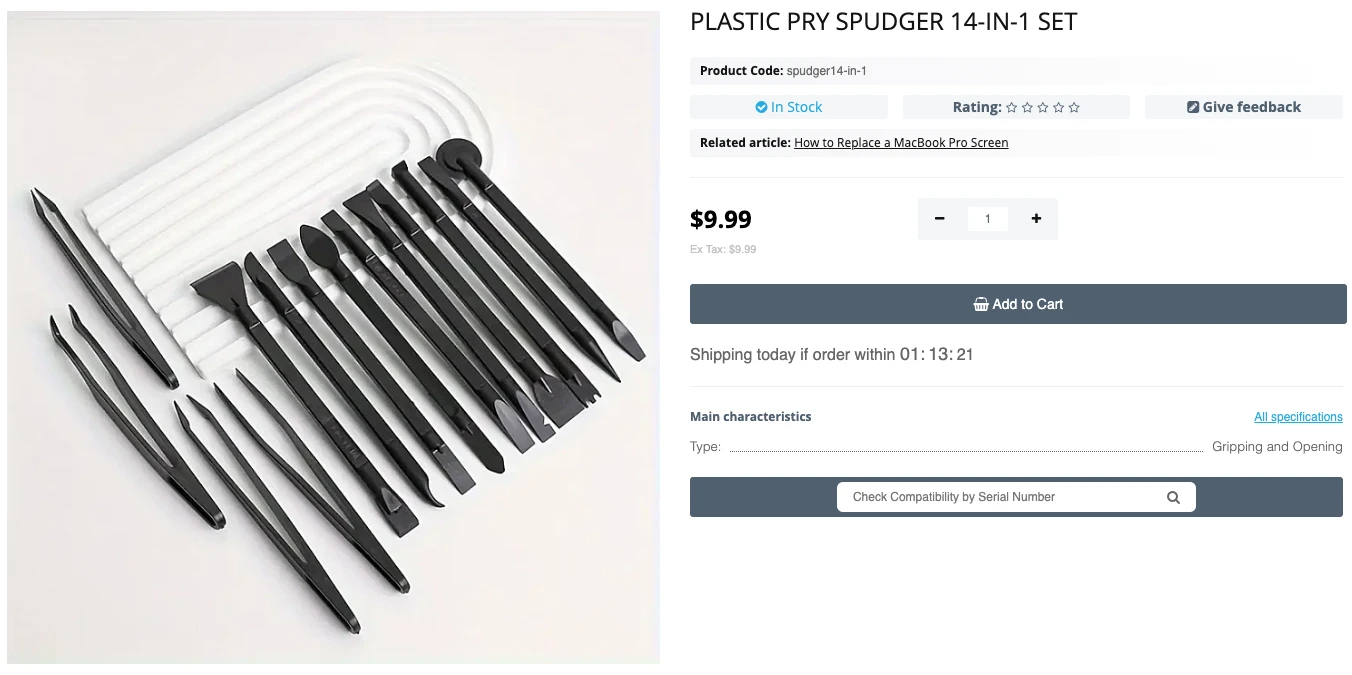Viewport: 1352px width, 675px height.
Task: Click the In Stock checkmark icon
Action: tap(763, 106)
